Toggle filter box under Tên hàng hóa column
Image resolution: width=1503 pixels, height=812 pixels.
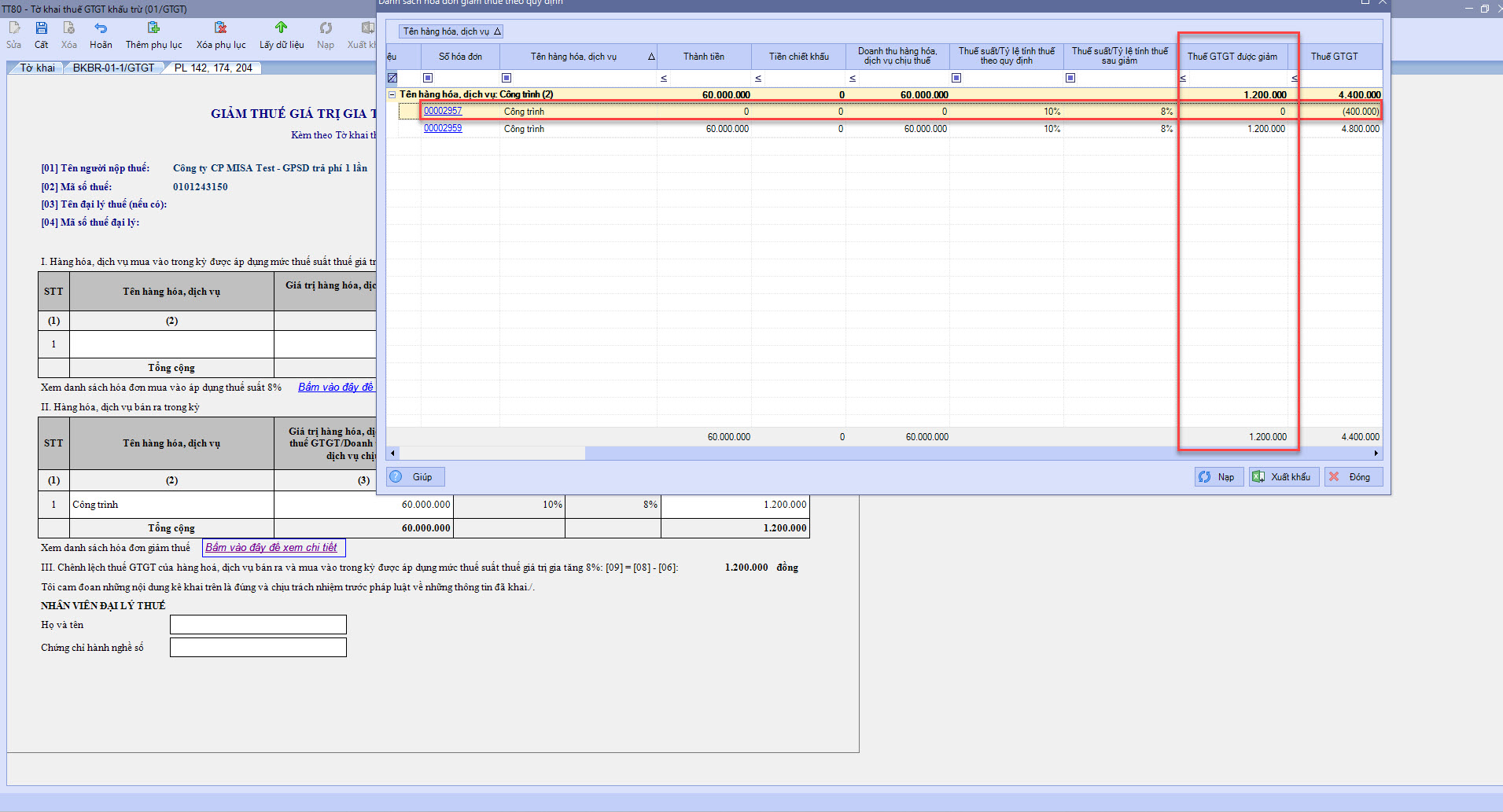(x=507, y=78)
